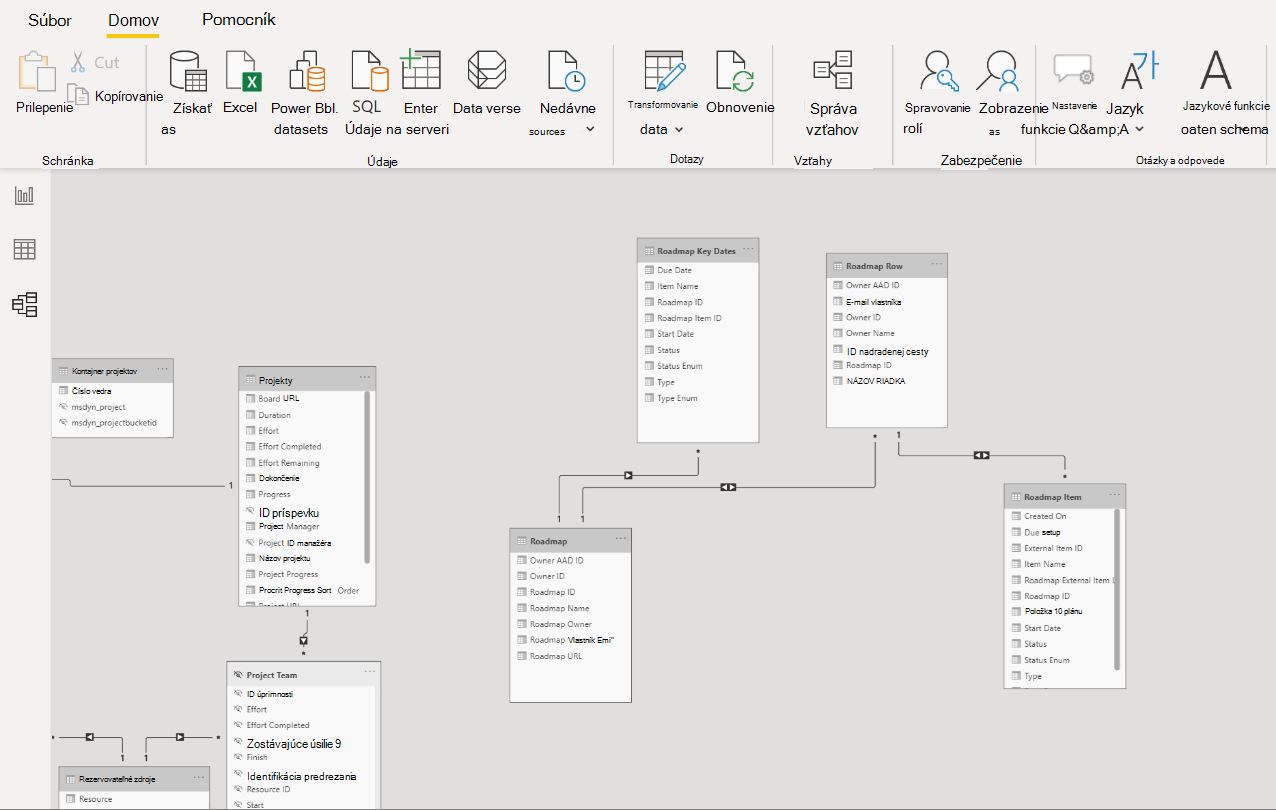This screenshot has width=1276, height=810.
Task: Open Roadmap table more options menu
Action: [x=621, y=540]
